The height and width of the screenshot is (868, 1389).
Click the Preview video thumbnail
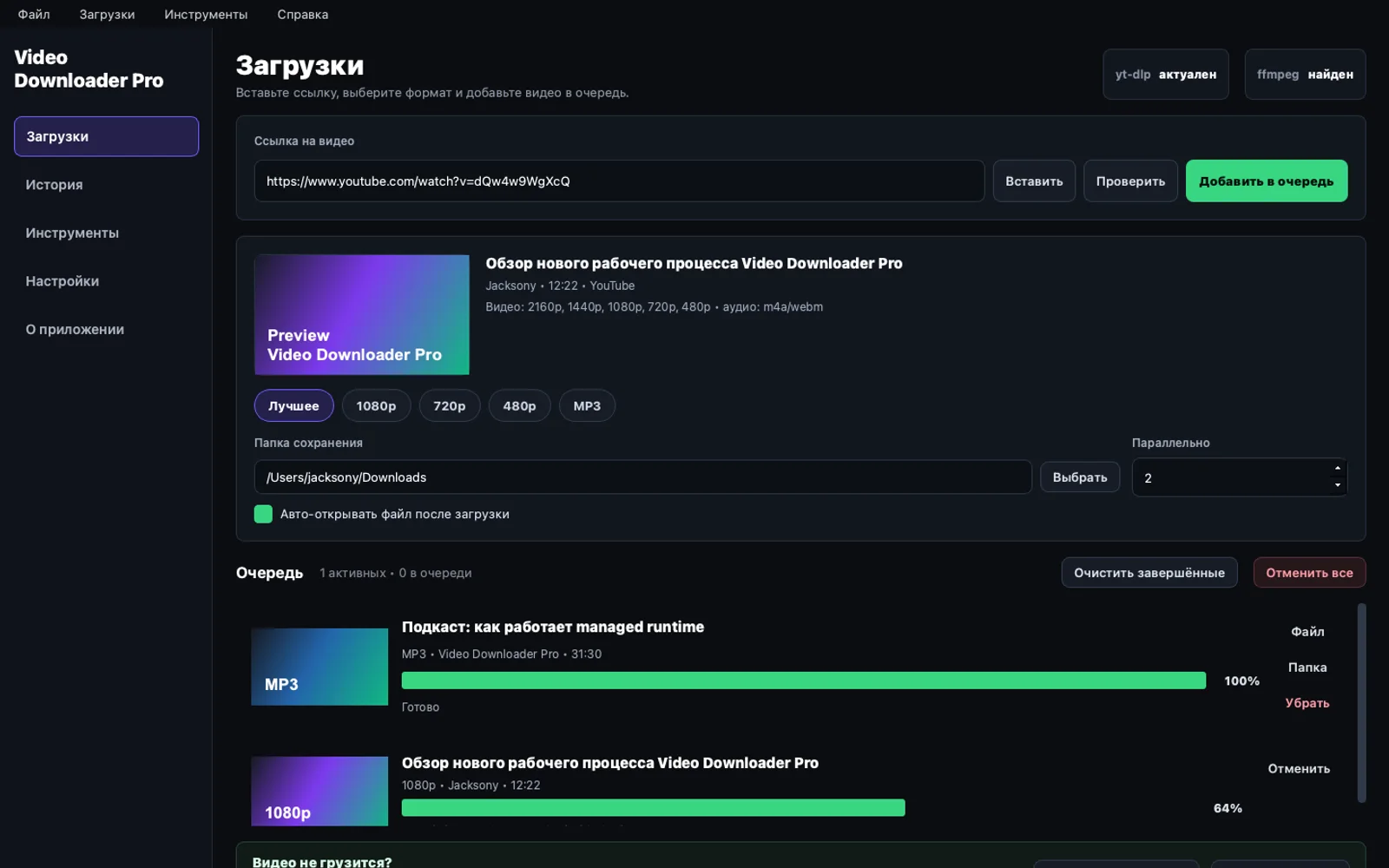(x=361, y=314)
